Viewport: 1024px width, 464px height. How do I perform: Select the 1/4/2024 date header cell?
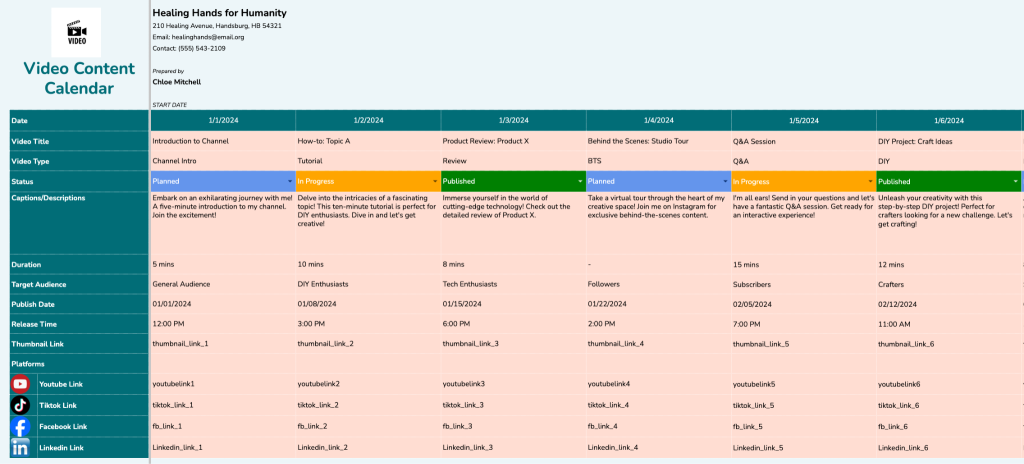tap(658, 120)
